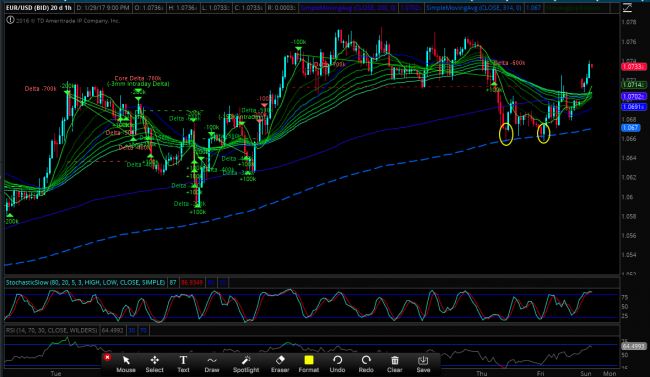The width and height of the screenshot is (650, 377).
Task: Click the 1.078 price axis label
Action: (629, 22)
